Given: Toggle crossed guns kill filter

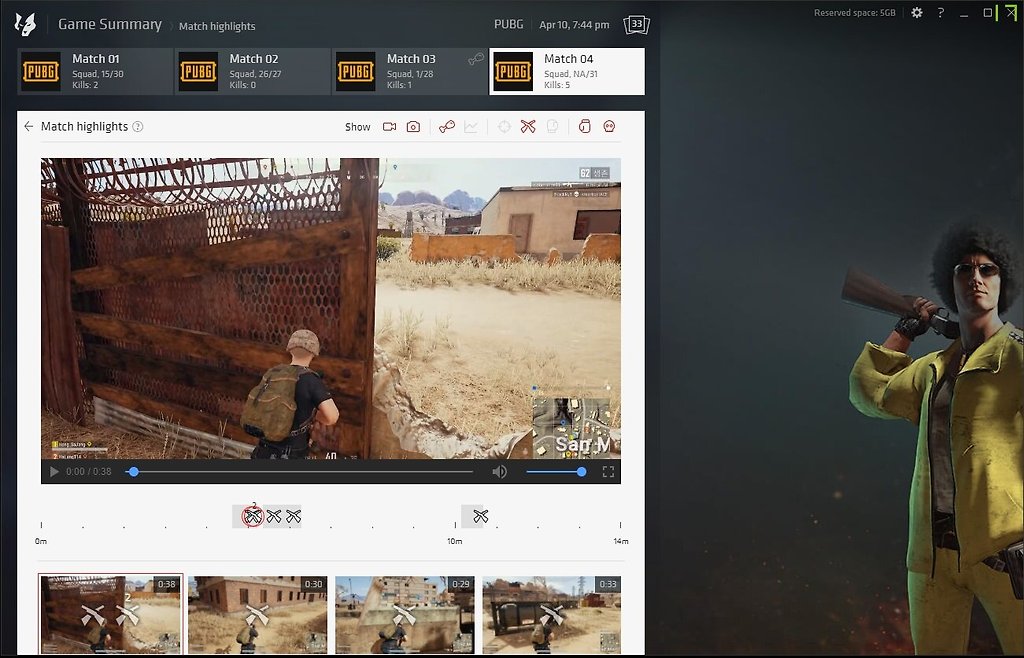Looking at the screenshot, I should (528, 127).
